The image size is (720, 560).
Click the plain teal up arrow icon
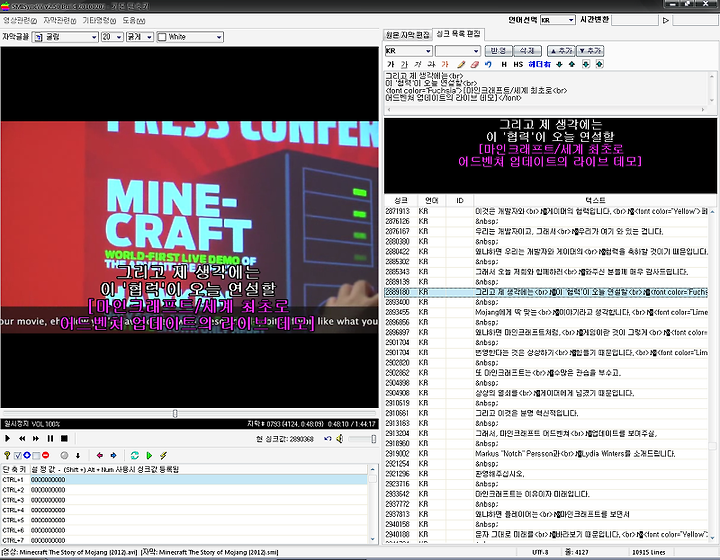point(572,64)
